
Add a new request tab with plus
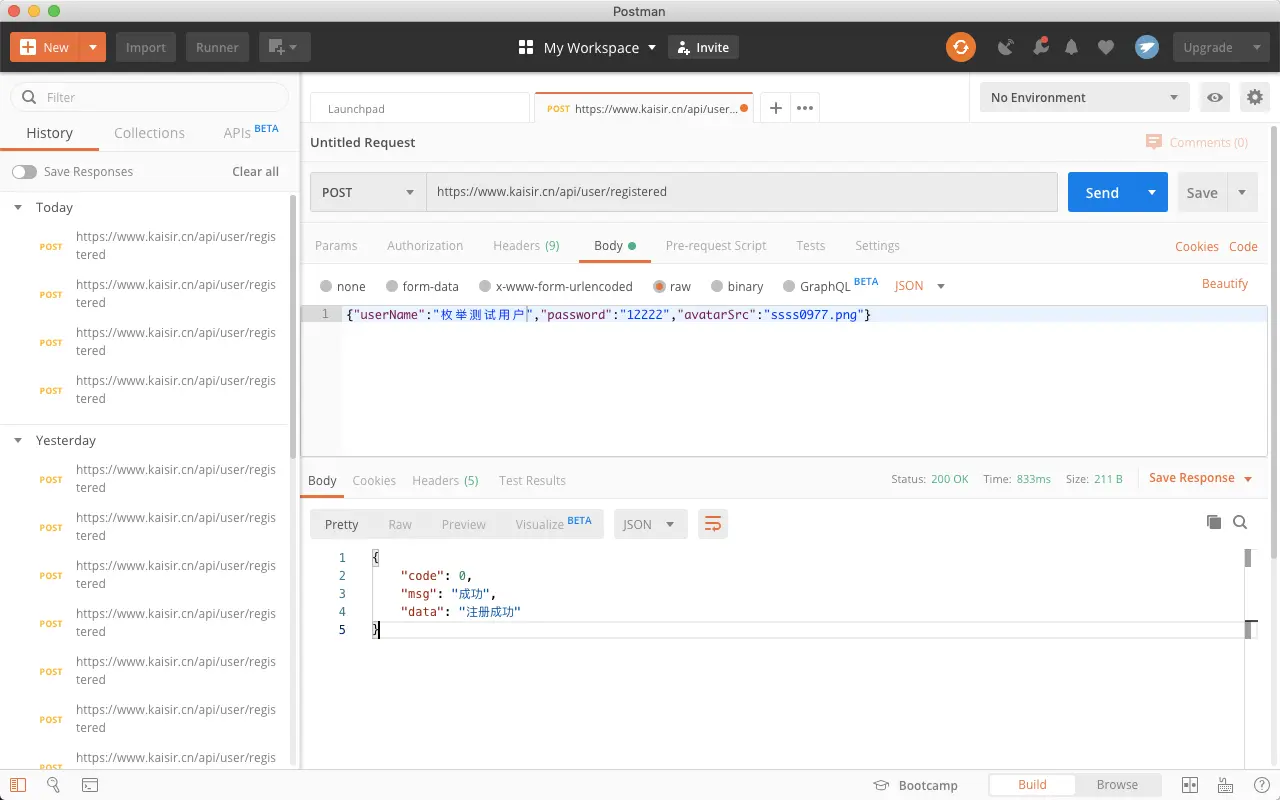tap(775, 108)
